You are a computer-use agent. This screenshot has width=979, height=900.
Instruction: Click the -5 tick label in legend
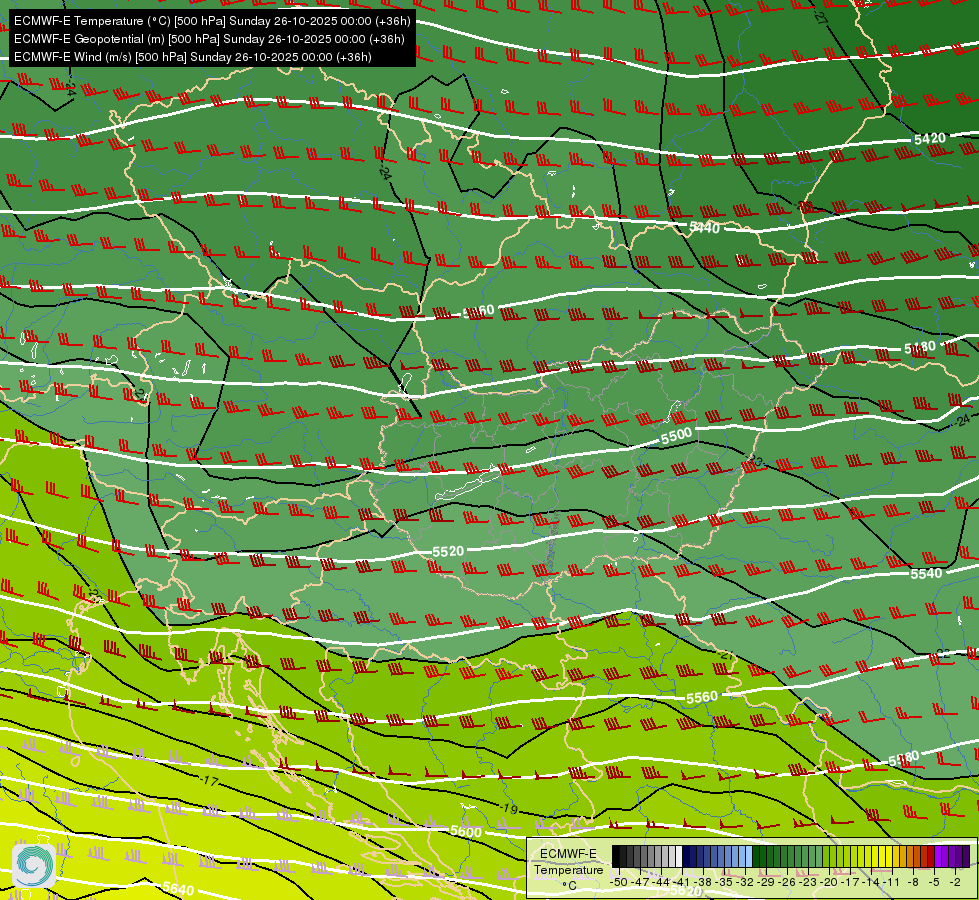tap(933, 882)
